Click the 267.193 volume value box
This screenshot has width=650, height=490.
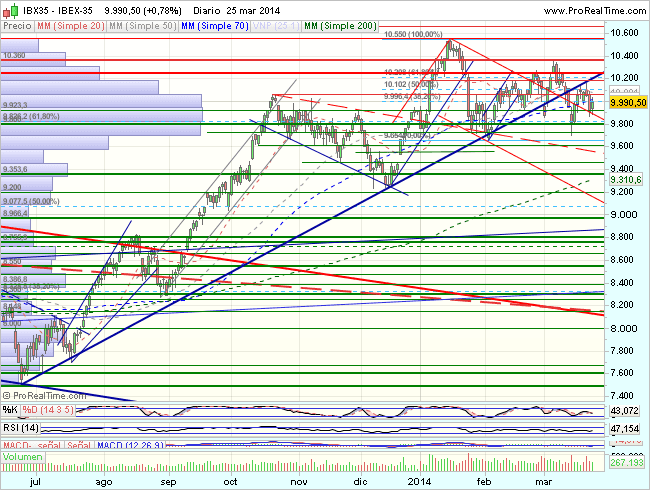point(627,462)
